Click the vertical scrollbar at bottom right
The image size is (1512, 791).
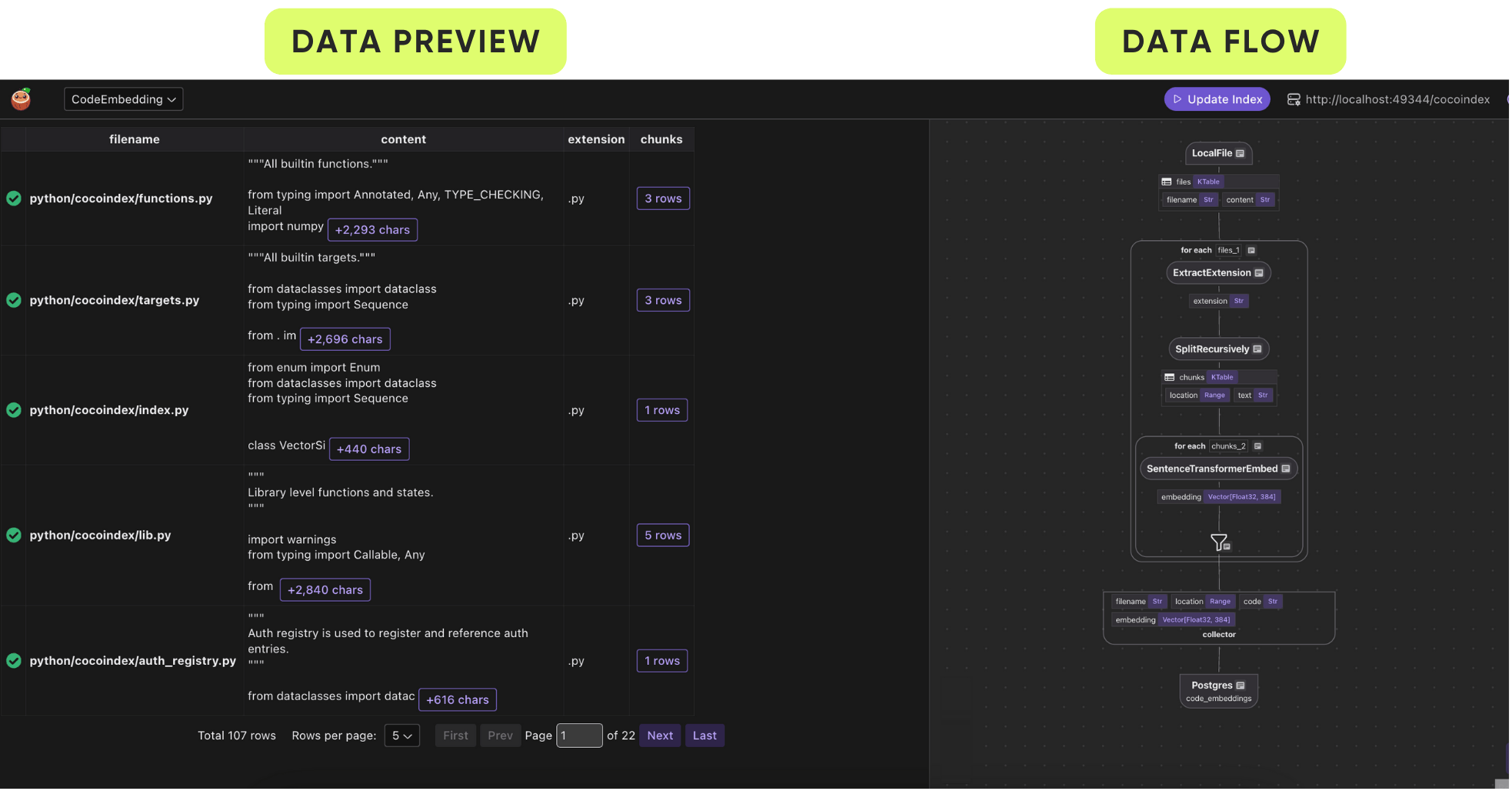[1506, 758]
